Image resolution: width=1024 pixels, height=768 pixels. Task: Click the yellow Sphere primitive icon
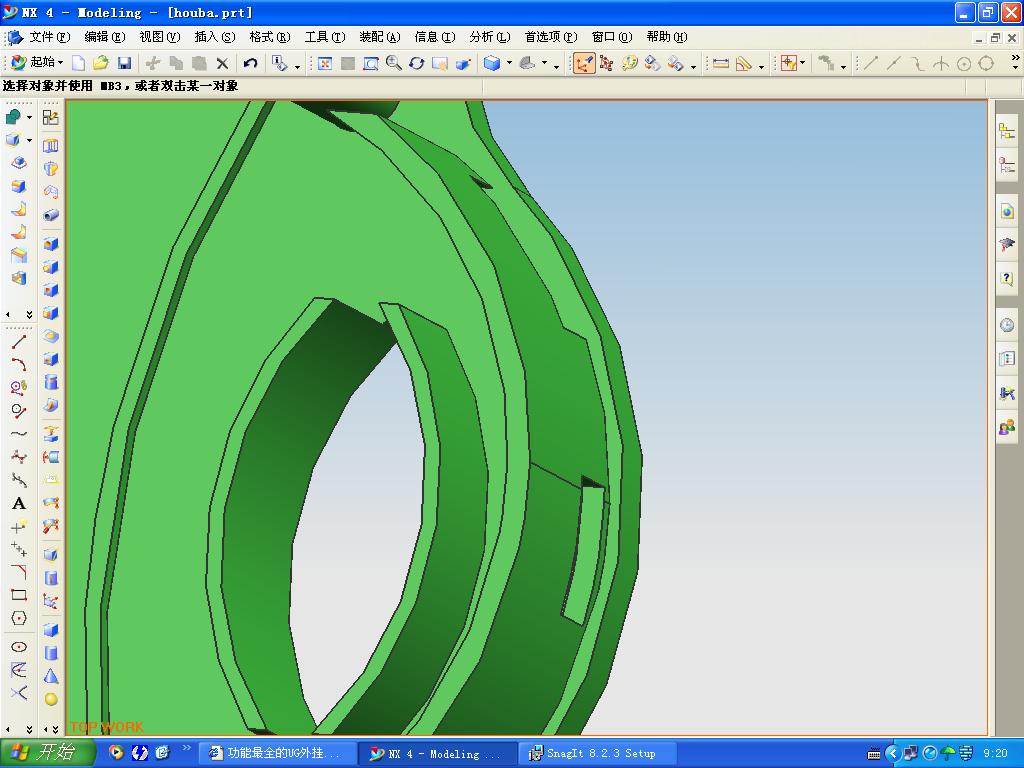[51, 699]
